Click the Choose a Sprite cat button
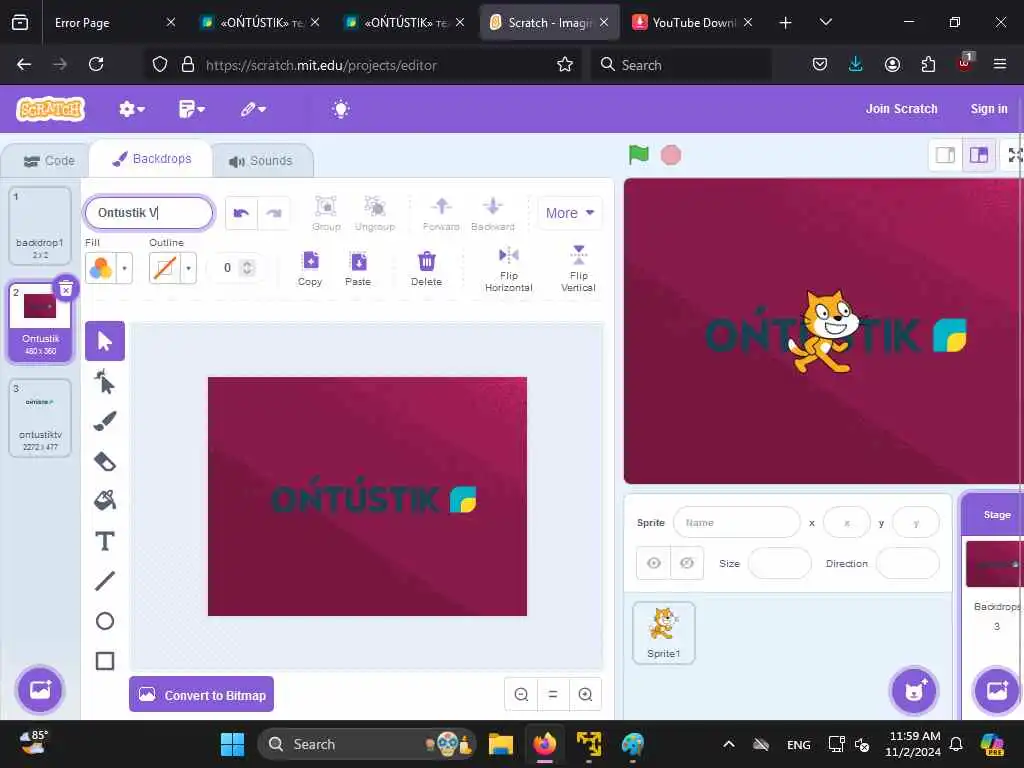 tap(914, 690)
